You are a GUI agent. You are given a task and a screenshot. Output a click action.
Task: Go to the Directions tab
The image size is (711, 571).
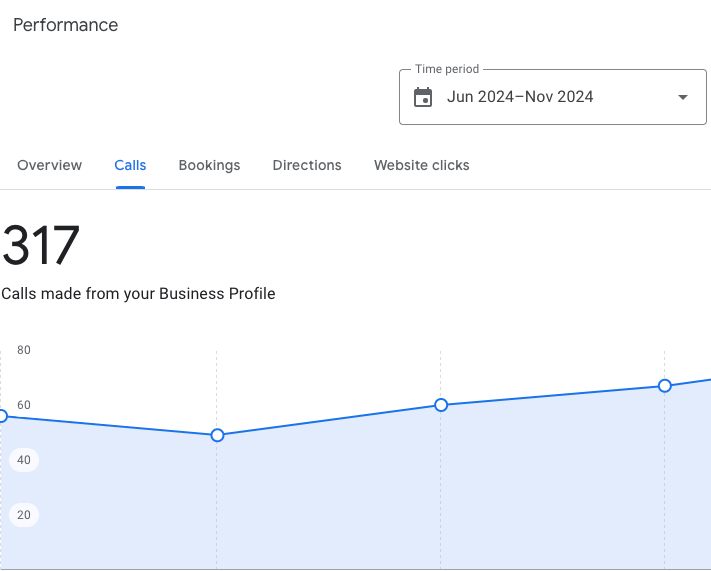click(x=307, y=165)
